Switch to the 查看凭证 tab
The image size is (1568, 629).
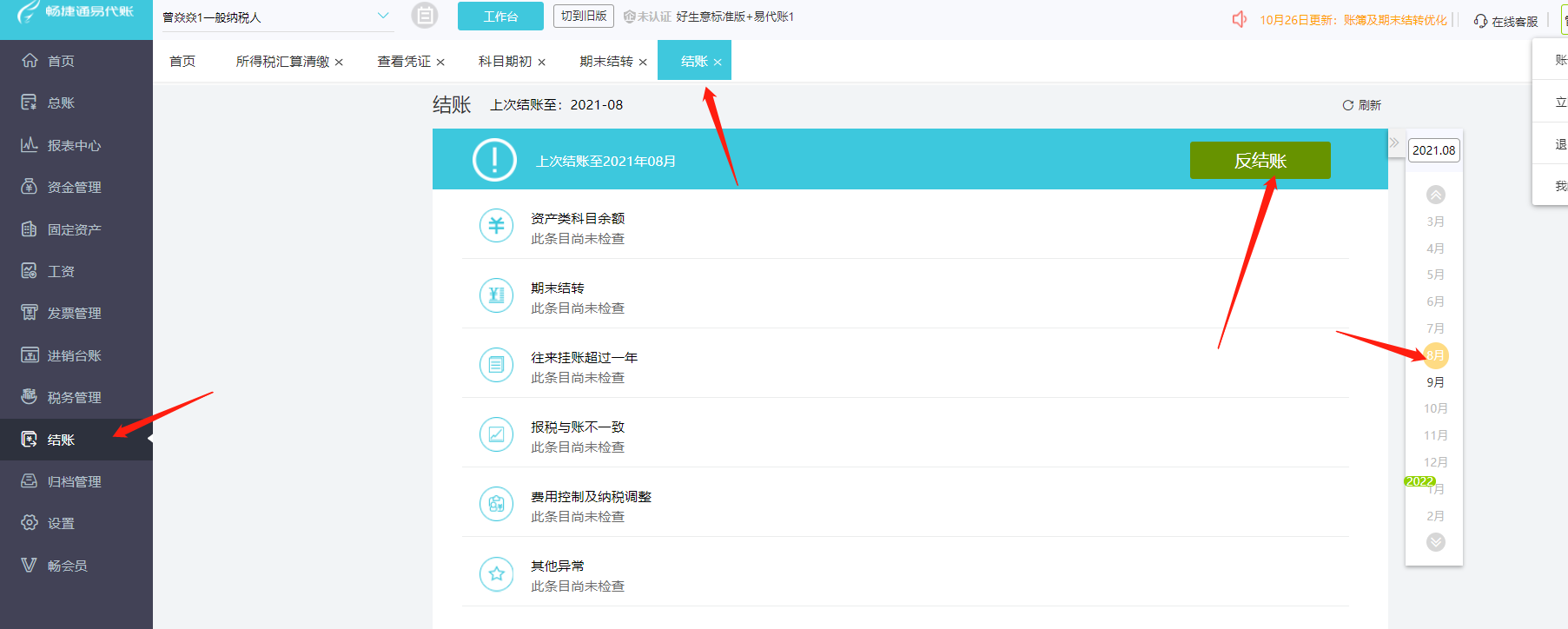point(404,61)
